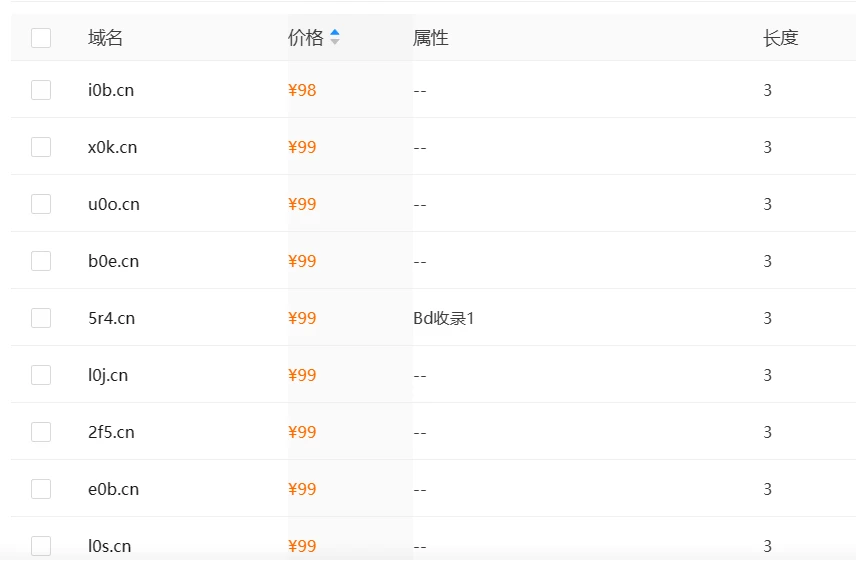Click the 属性 column header

(x=431, y=38)
